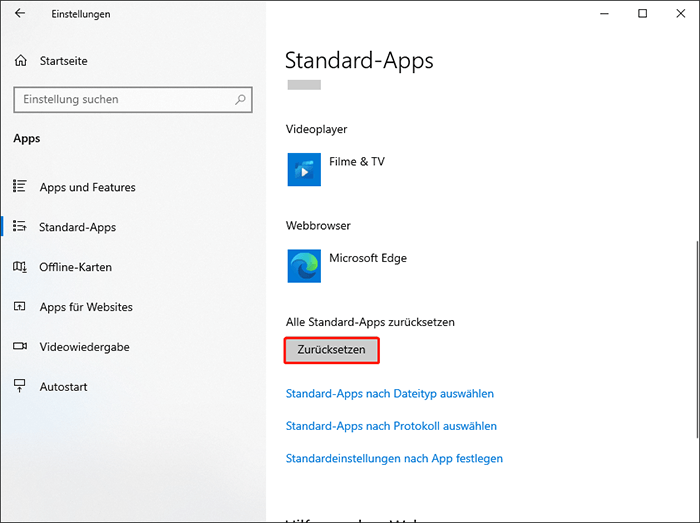
Task: Maximize the Einstellungen window
Action: pos(642,13)
